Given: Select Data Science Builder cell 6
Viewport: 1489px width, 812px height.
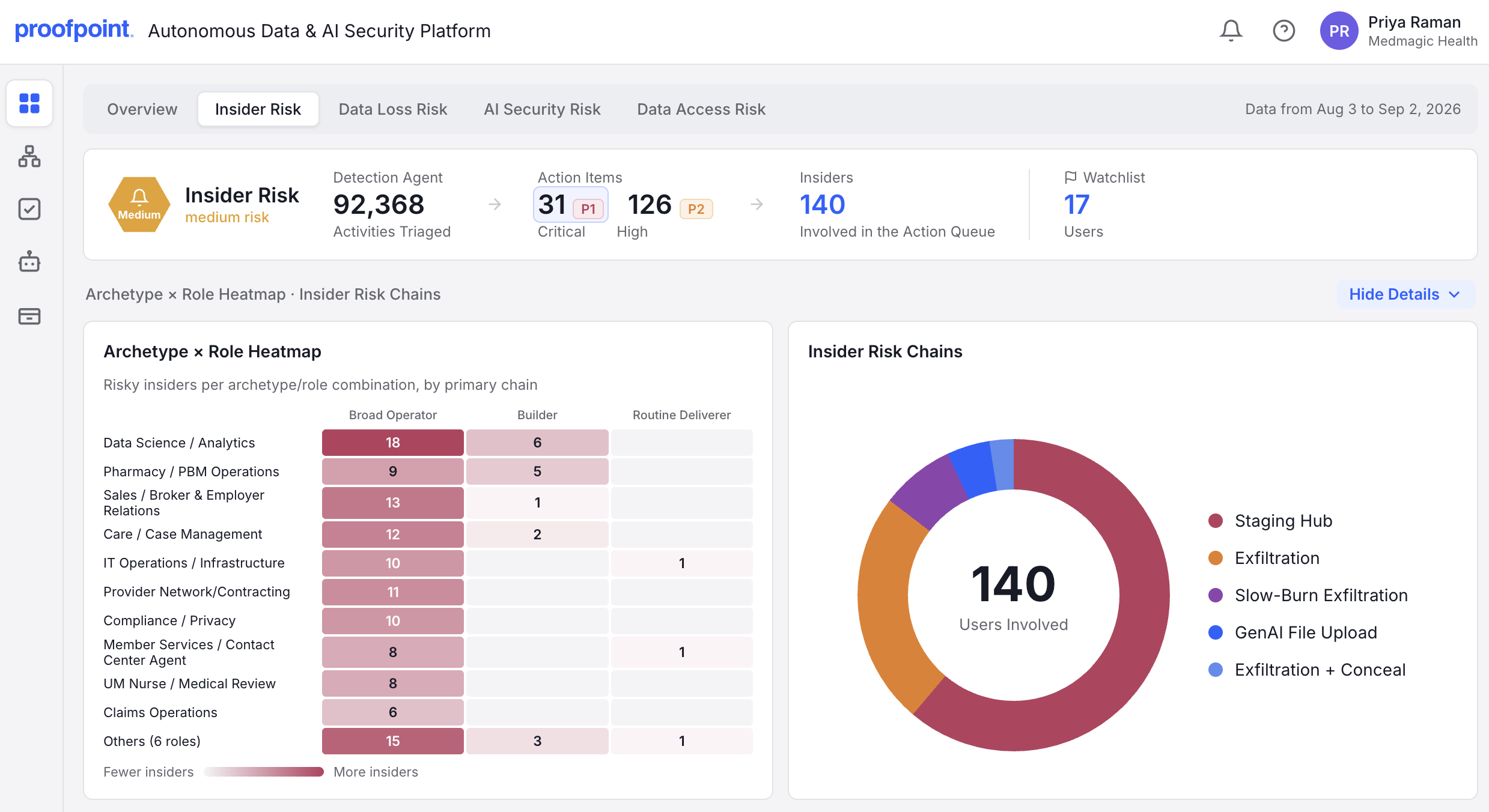Looking at the screenshot, I should coord(537,443).
